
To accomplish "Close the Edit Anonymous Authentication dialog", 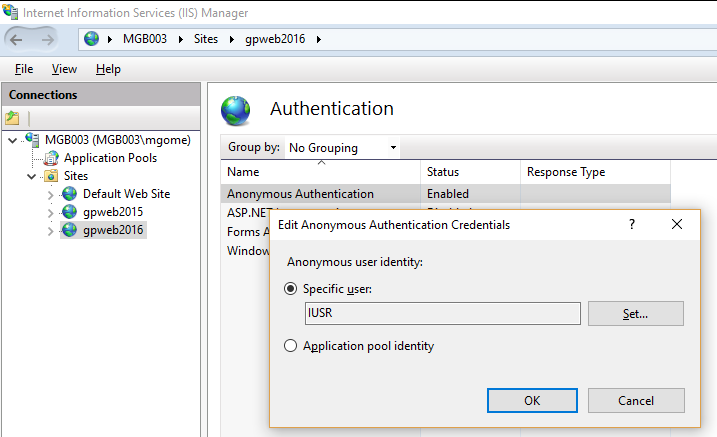I will (x=677, y=224).
